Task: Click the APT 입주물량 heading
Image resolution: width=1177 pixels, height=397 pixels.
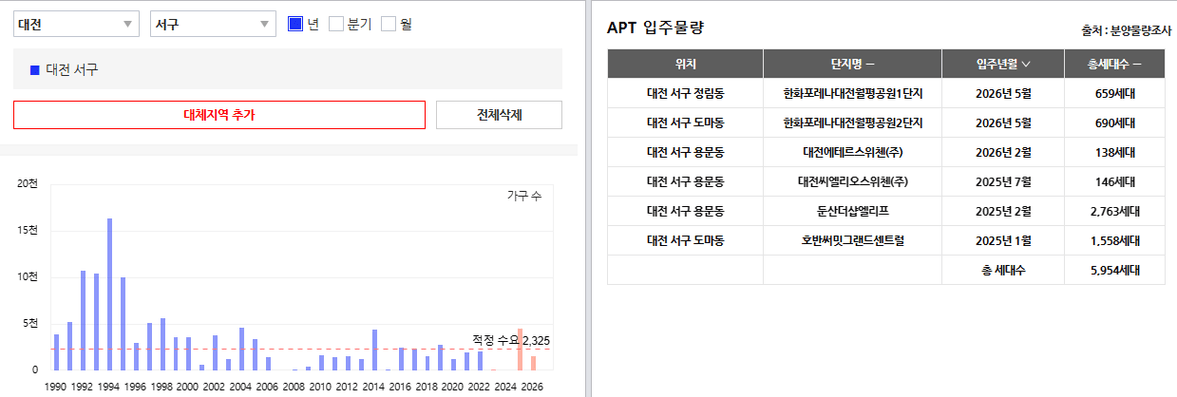Action: [x=655, y=29]
